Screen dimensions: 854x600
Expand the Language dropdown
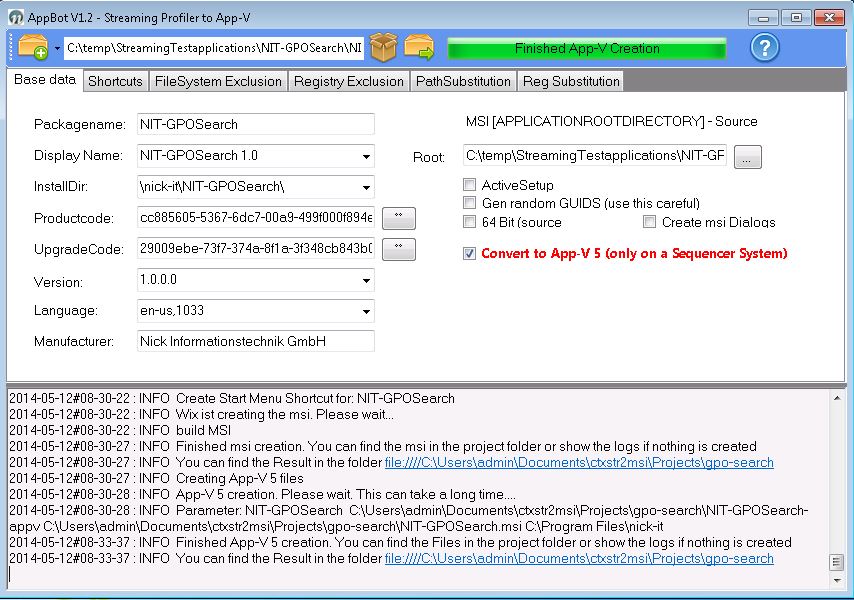pyautogui.click(x=366, y=311)
